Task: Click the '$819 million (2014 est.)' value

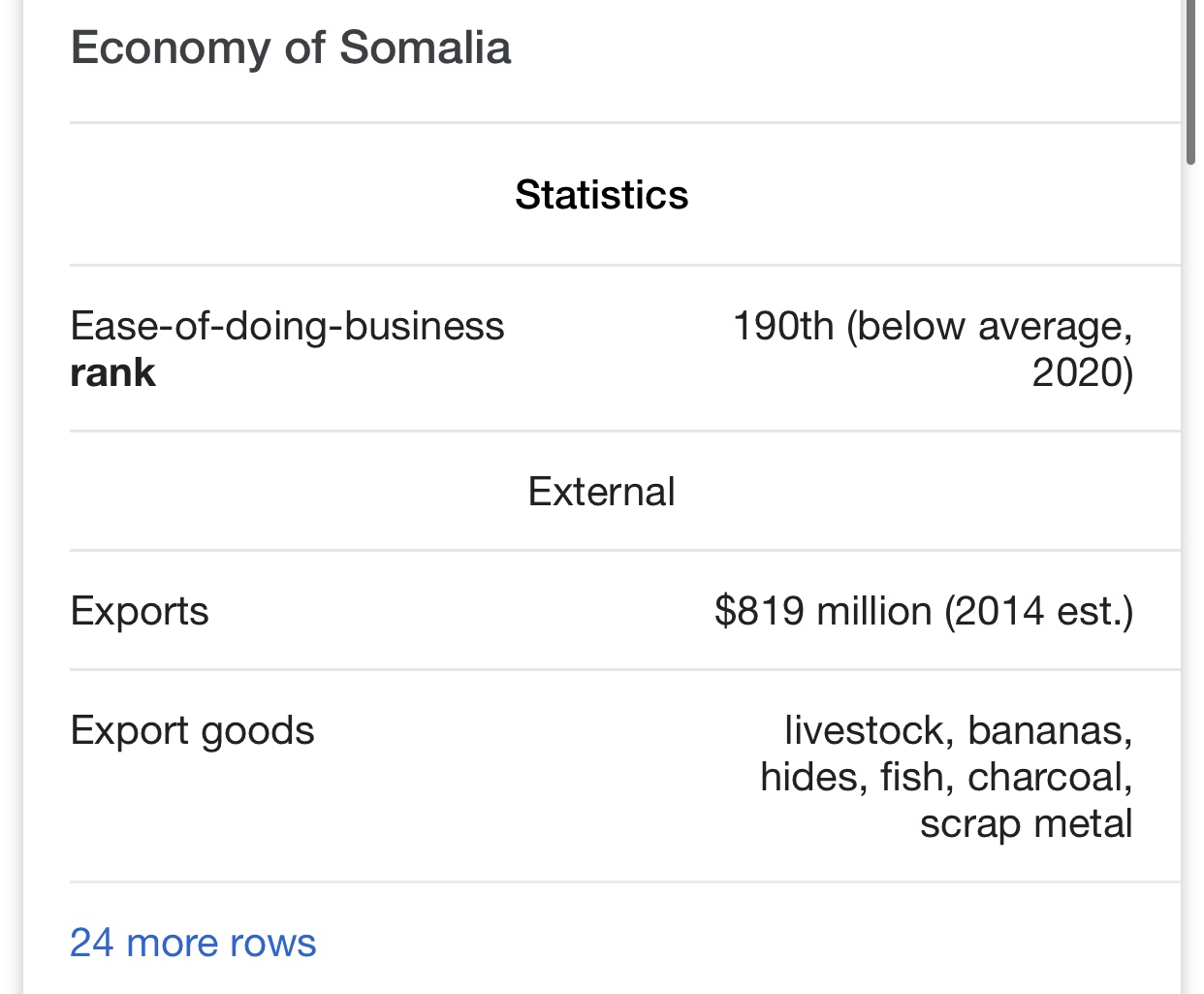Action: tap(924, 611)
